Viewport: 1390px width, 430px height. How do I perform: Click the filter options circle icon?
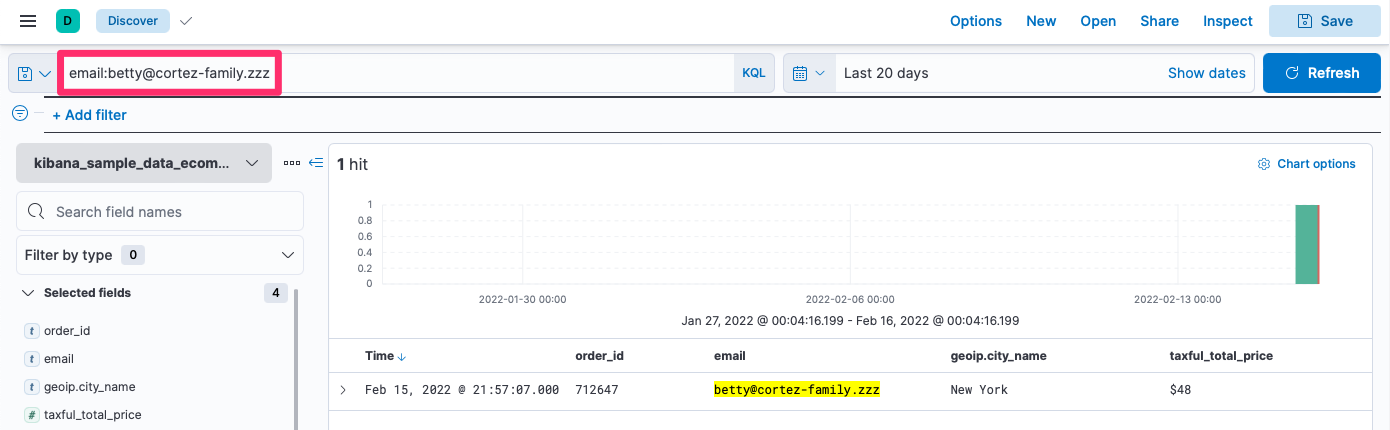click(x=20, y=114)
